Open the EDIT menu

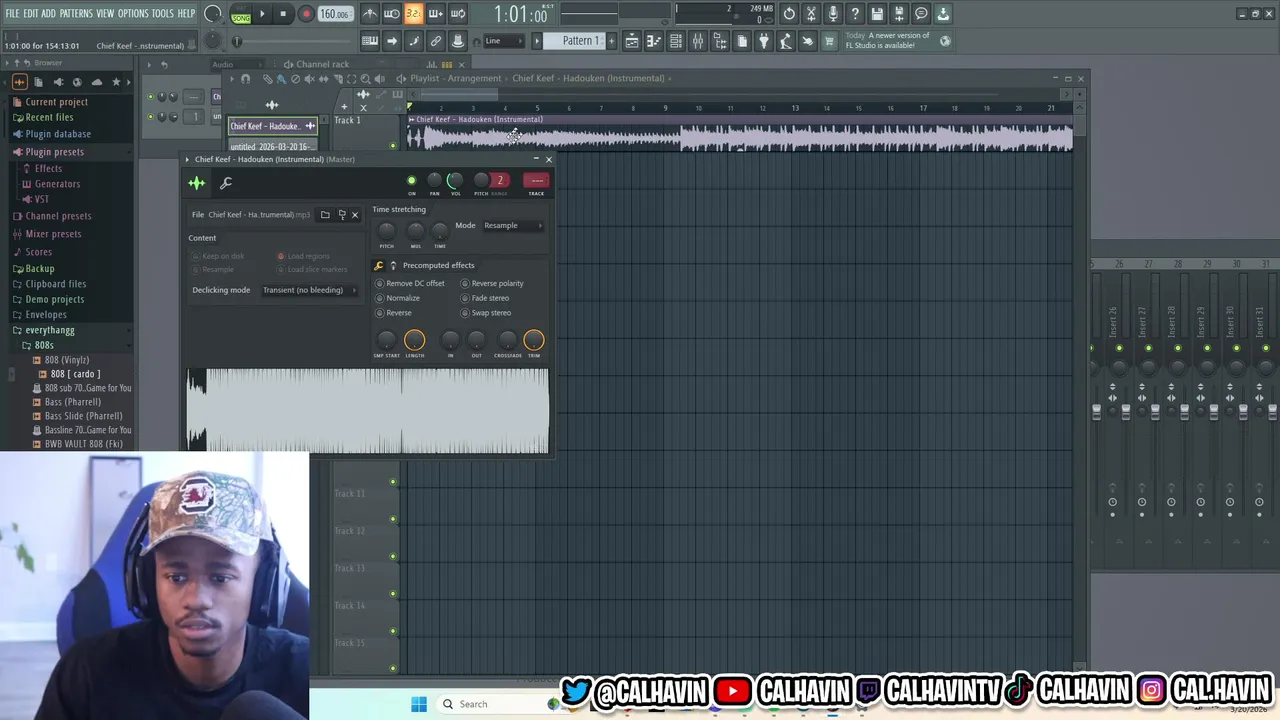pos(30,13)
